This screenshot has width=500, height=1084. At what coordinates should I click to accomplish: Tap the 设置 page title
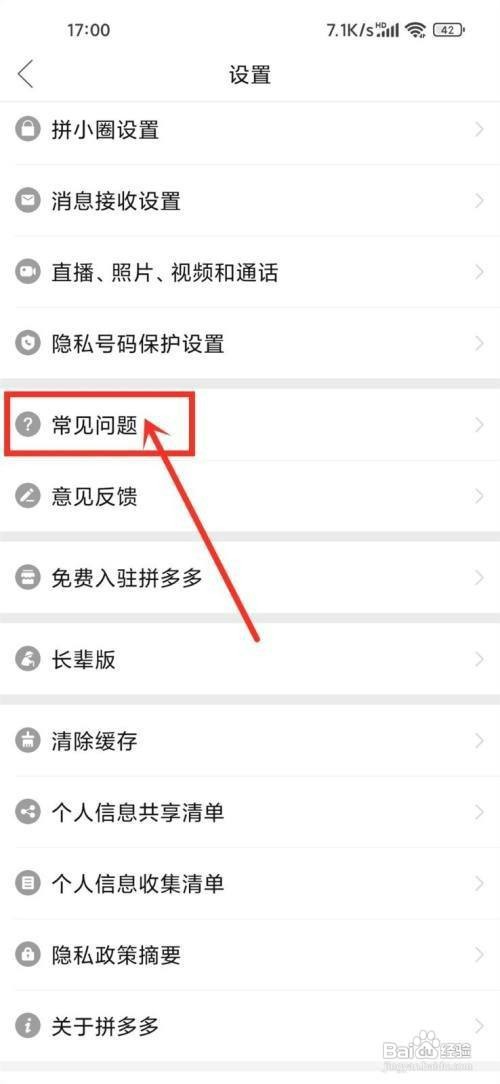click(250, 75)
